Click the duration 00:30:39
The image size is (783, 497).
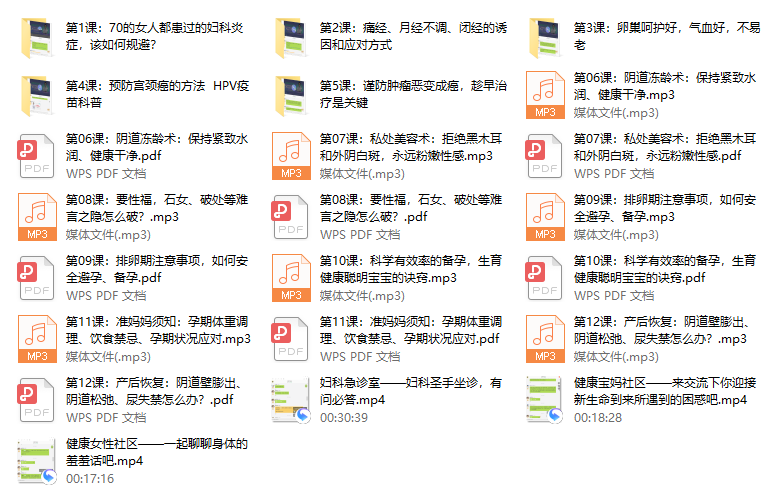coord(344,418)
